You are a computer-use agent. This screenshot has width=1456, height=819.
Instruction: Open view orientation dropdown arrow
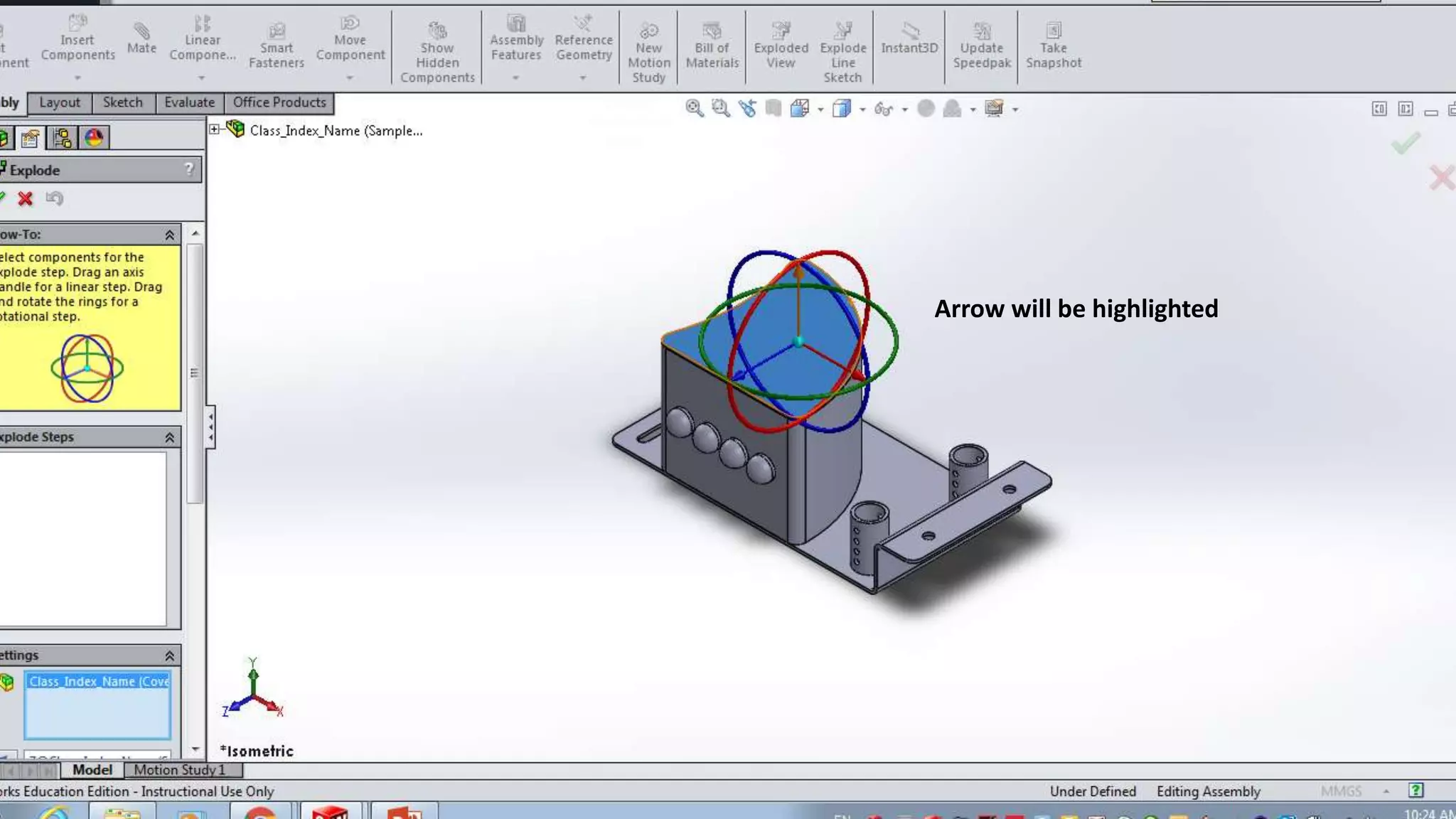pyautogui.click(x=820, y=109)
